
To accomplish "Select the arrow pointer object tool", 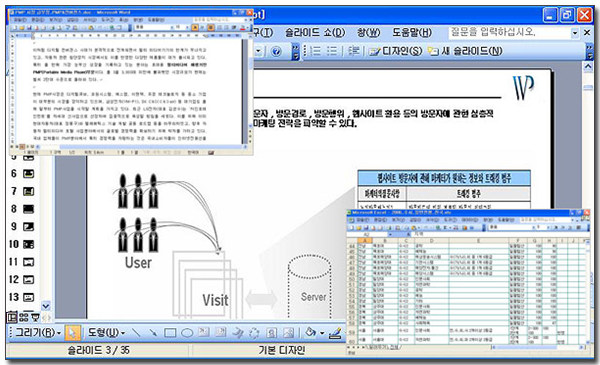I will point(72,333).
